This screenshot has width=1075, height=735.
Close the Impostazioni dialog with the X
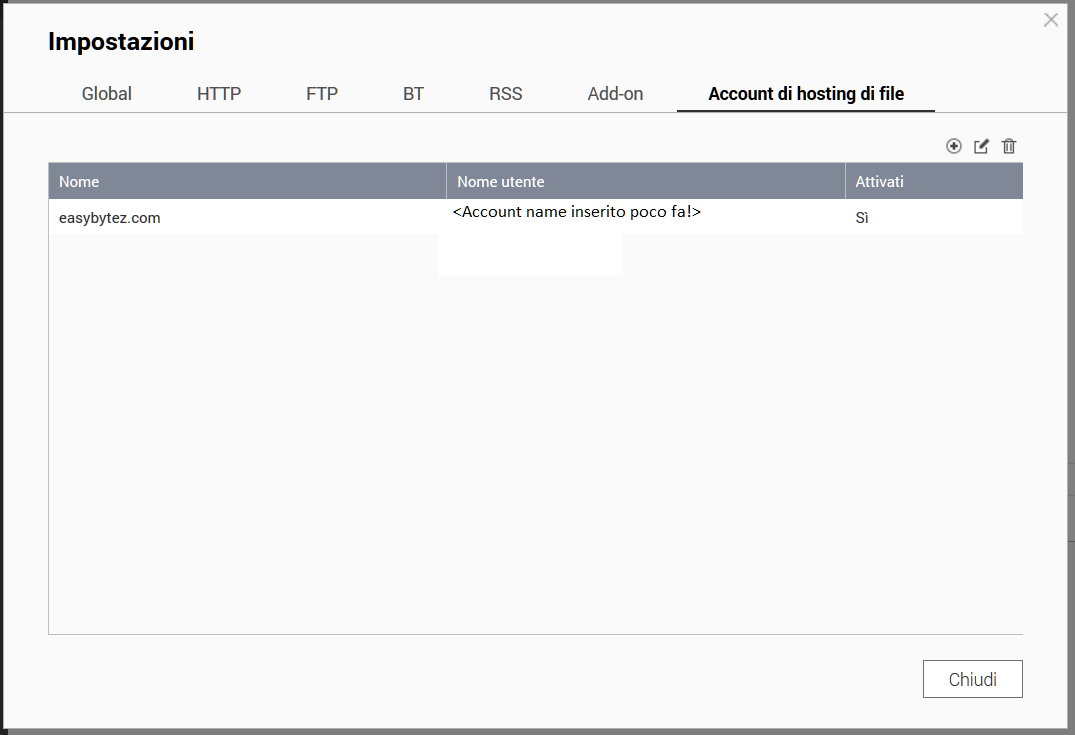point(1050,20)
